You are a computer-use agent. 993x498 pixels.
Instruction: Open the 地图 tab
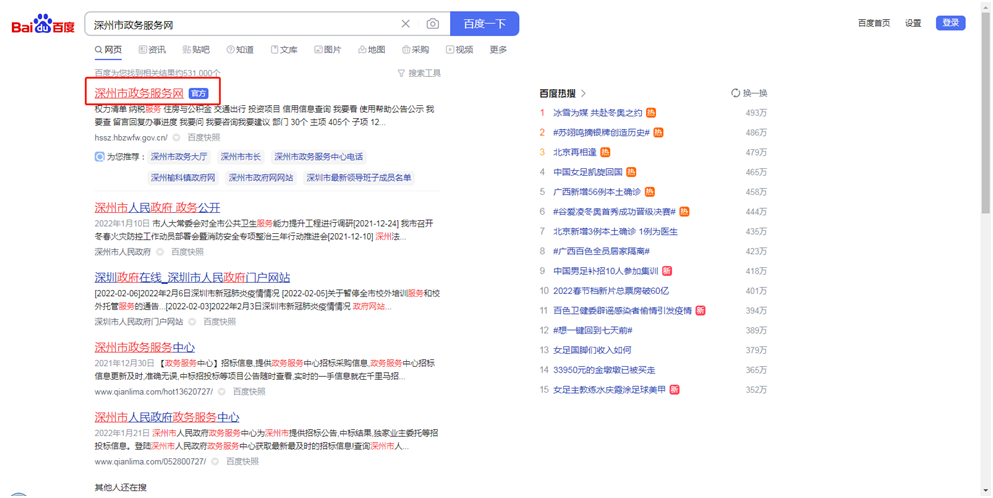[372, 49]
